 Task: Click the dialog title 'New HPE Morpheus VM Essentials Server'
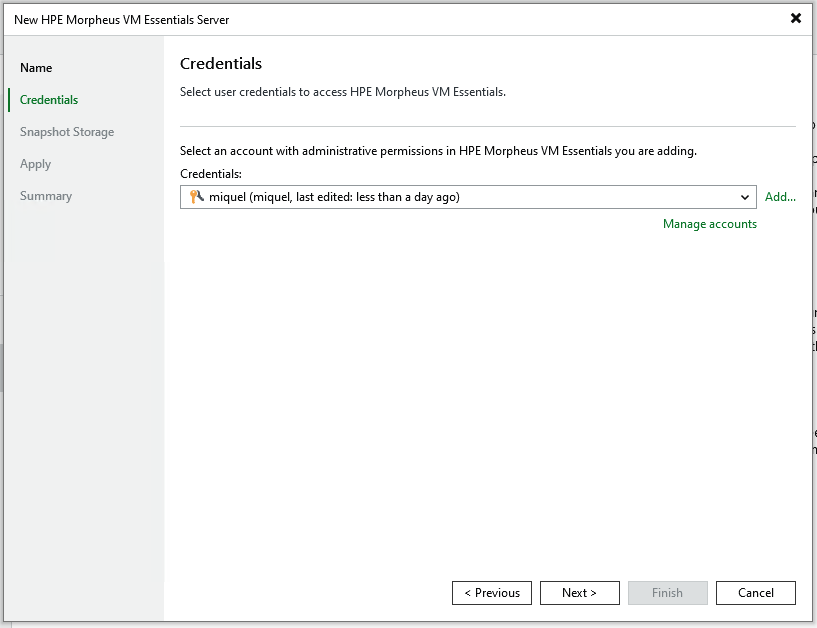[121, 20]
